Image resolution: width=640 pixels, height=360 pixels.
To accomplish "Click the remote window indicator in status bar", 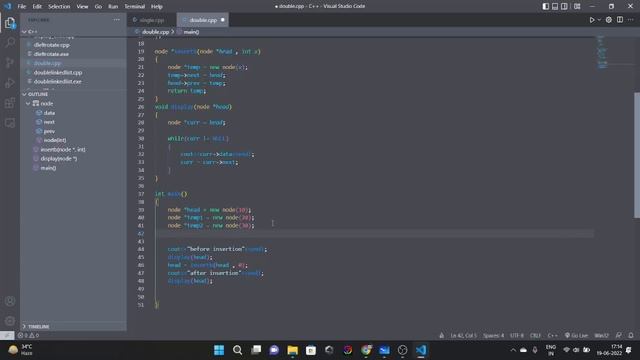I will click(7, 335).
